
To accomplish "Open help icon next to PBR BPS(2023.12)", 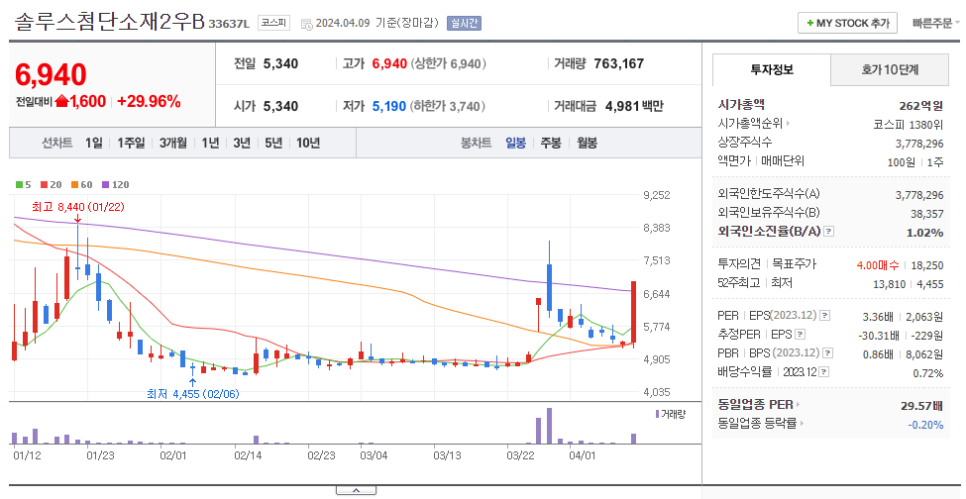I will pos(827,354).
